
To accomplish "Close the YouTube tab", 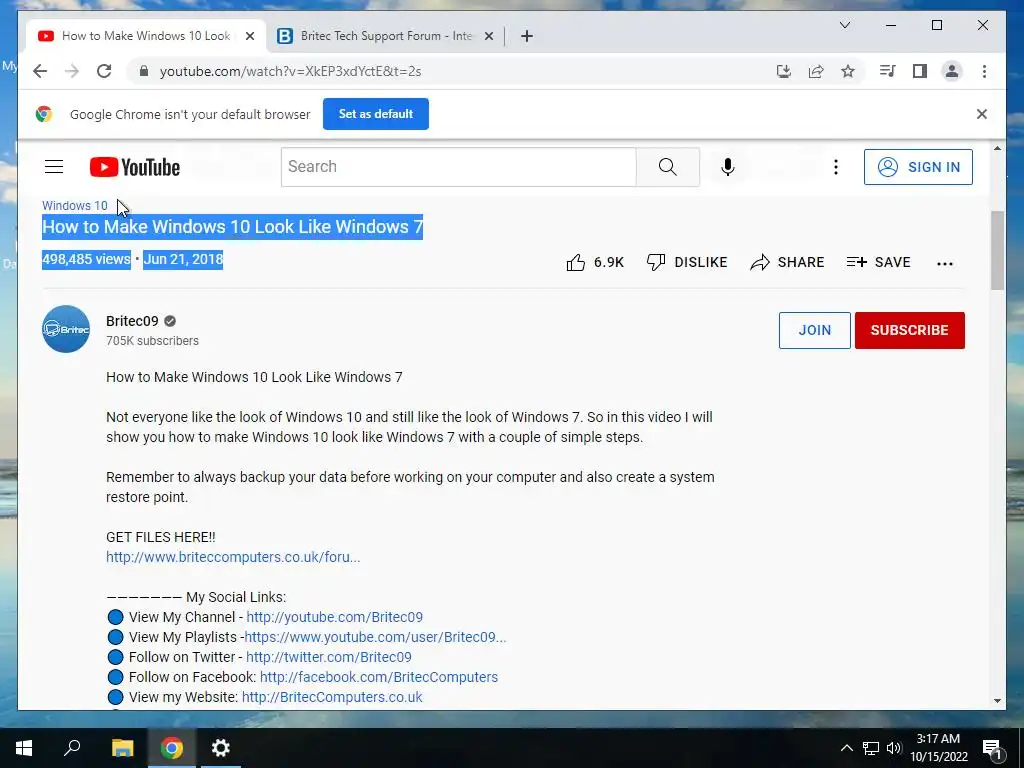I will [x=249, y=36].
